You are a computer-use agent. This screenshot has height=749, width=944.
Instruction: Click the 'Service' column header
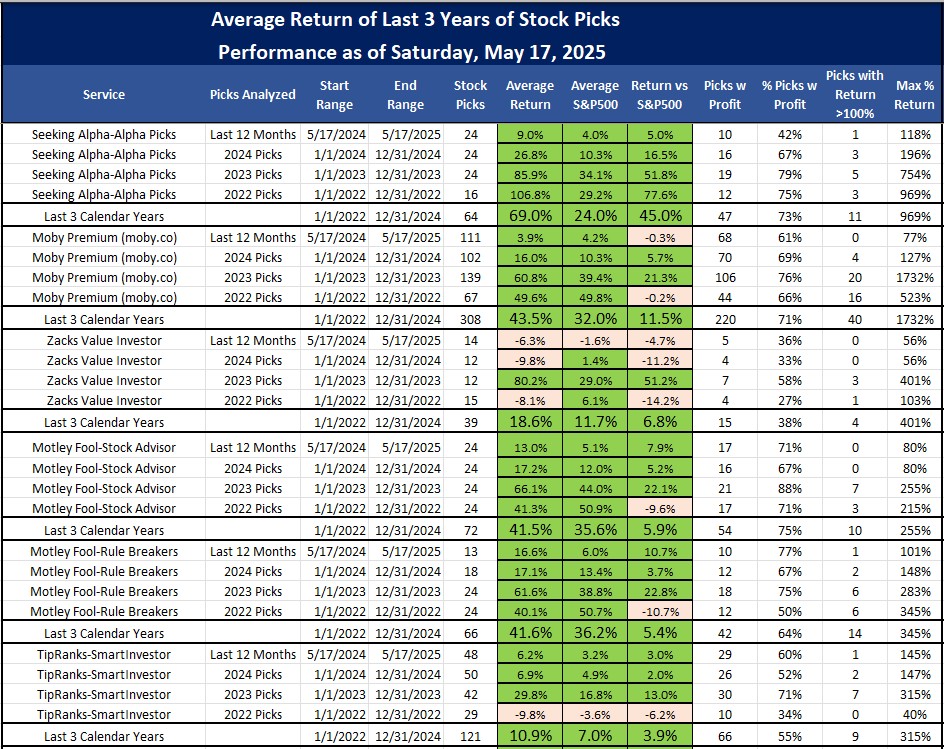point(104,95)
